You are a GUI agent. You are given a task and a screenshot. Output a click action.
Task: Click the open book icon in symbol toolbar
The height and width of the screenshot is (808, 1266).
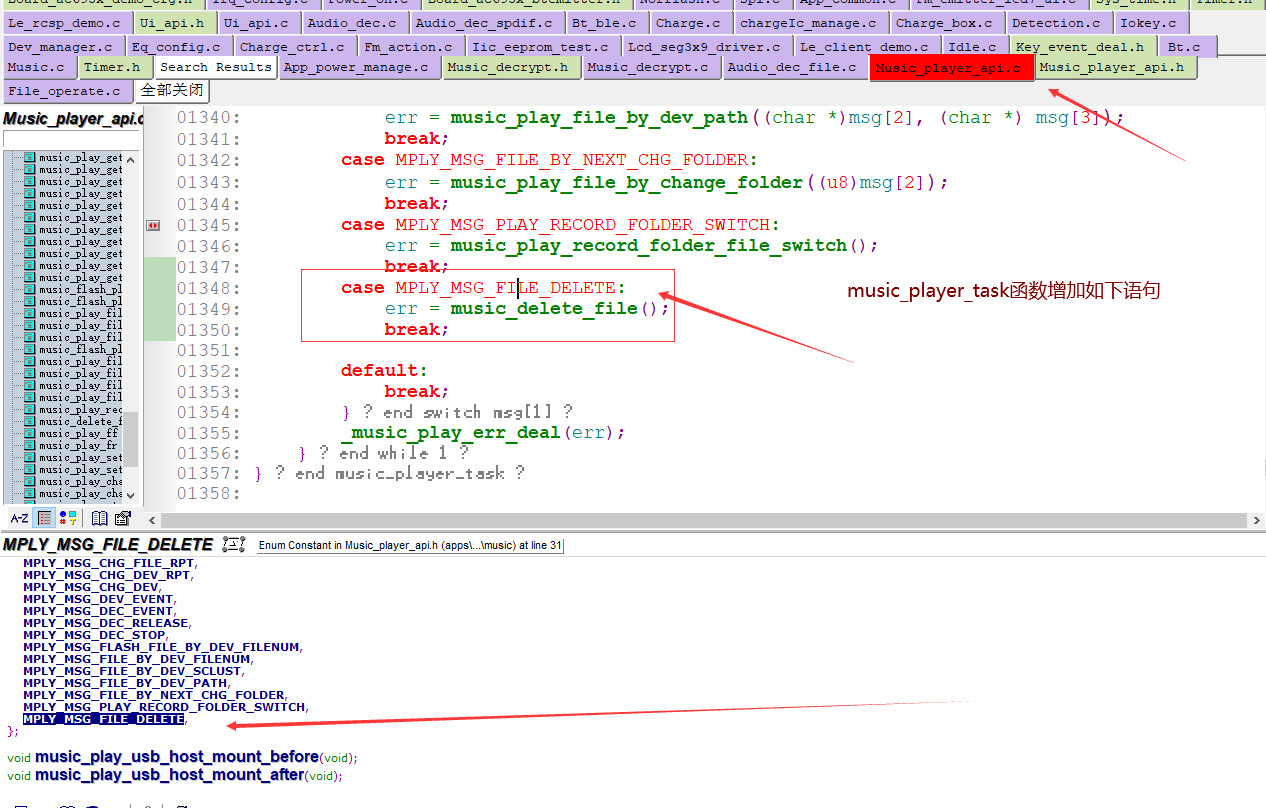coord(100,518)
